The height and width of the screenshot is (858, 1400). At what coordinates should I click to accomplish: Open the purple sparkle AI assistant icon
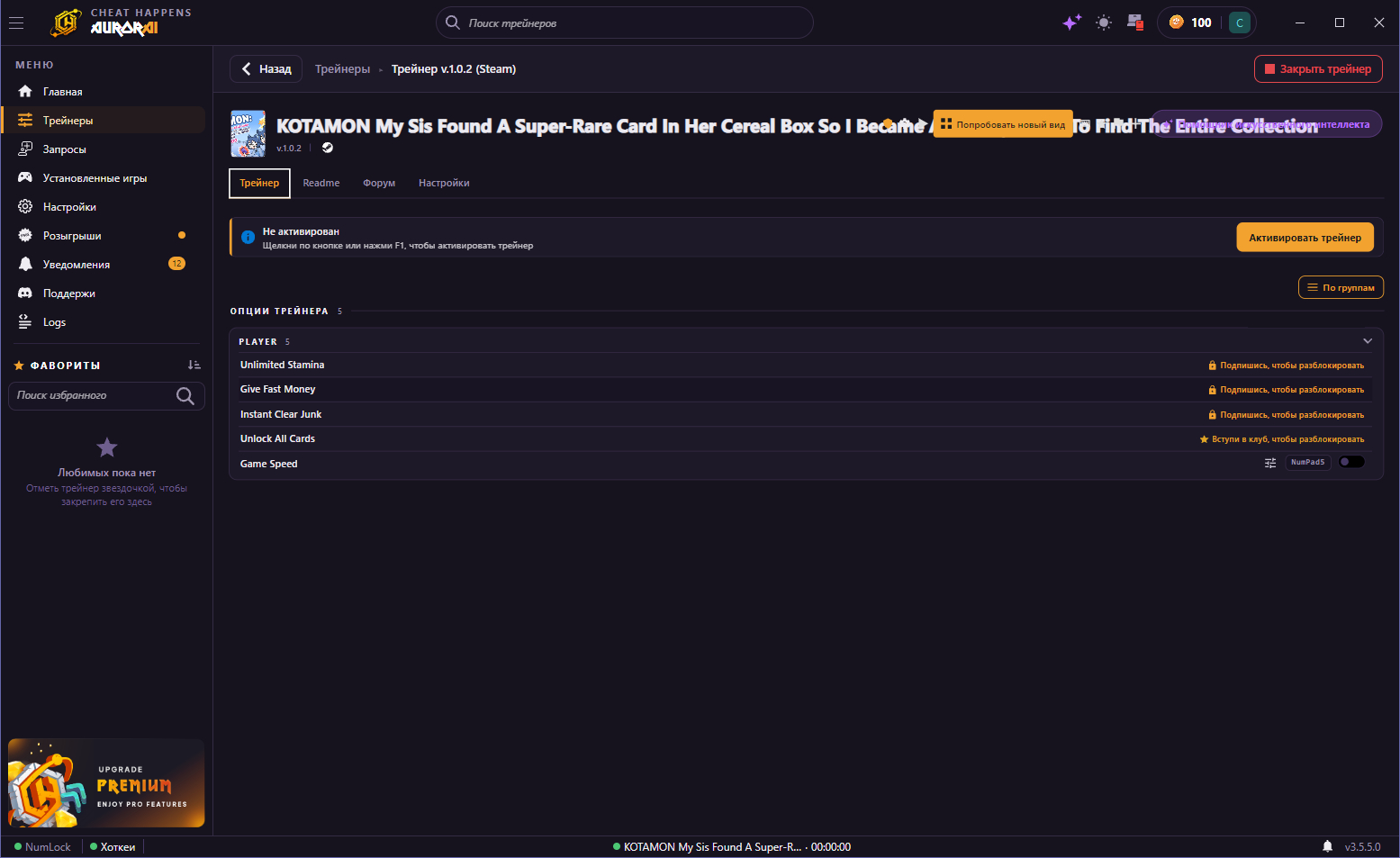tap(1071, 23)
